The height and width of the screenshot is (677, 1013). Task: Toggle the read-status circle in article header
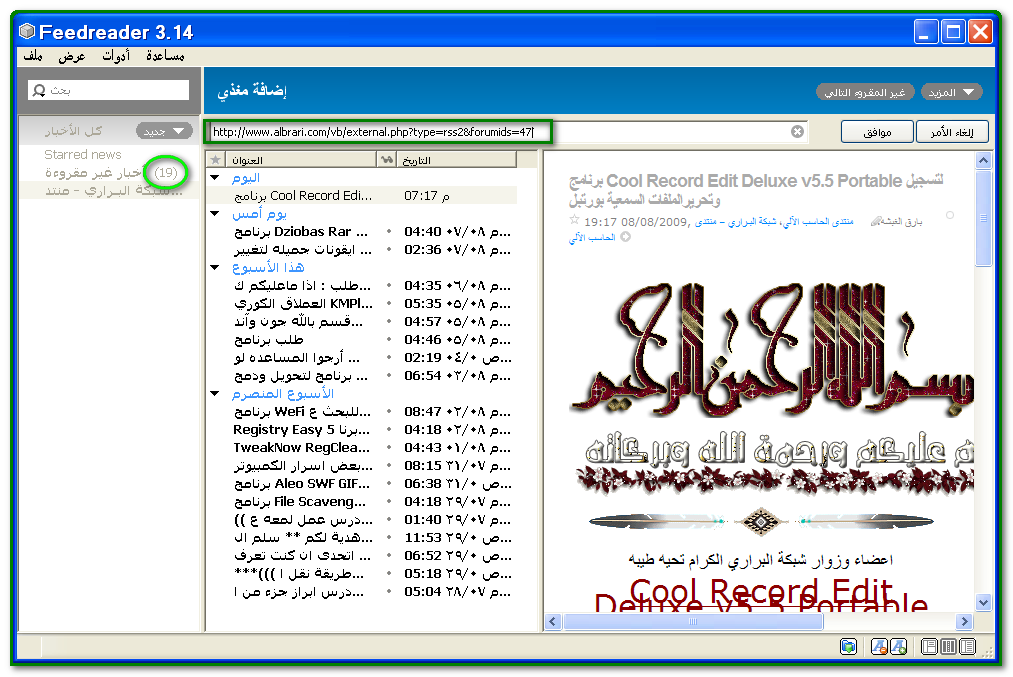point(949,215)
